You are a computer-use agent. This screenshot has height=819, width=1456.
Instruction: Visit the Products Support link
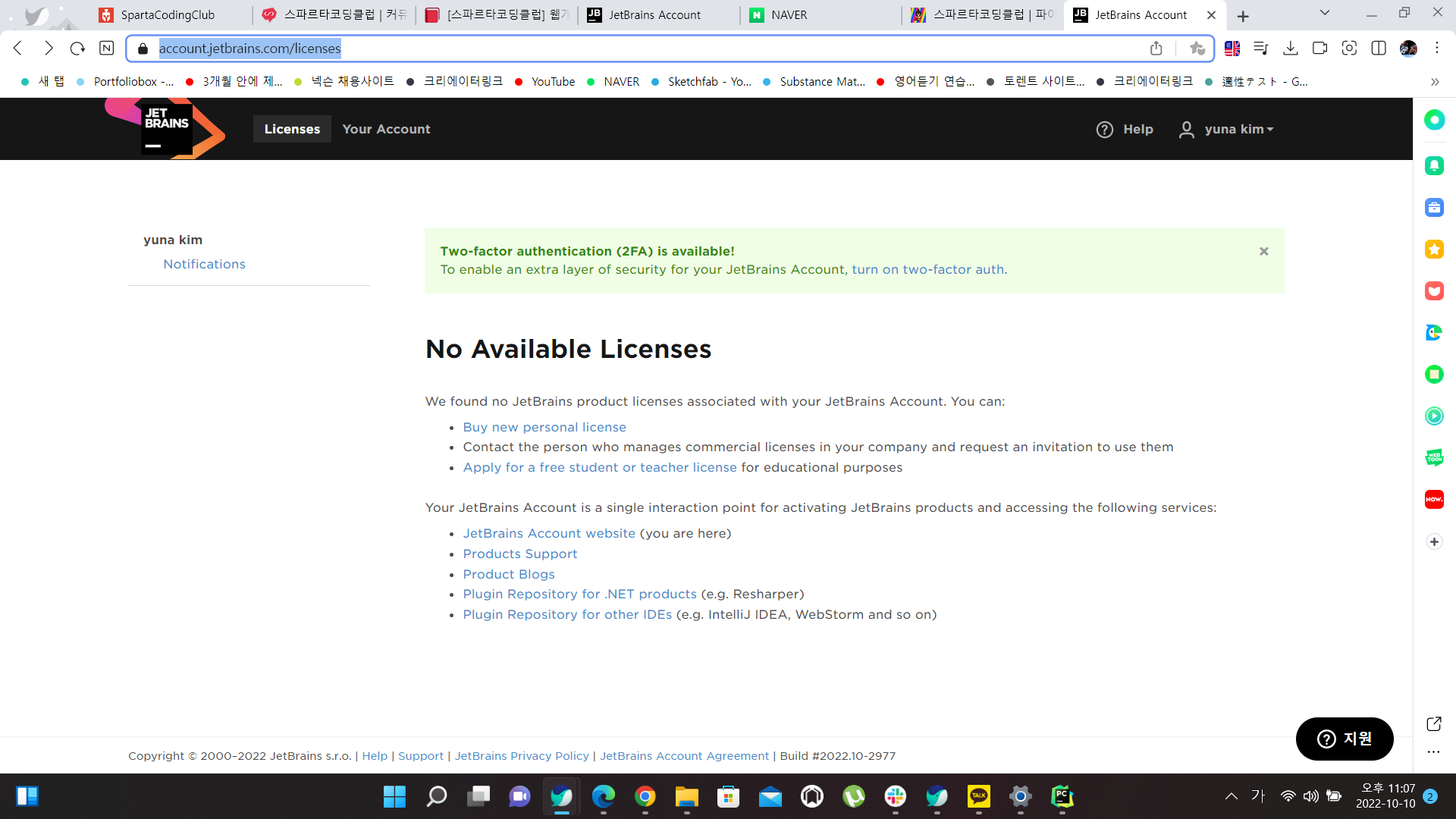coord(520,554)
